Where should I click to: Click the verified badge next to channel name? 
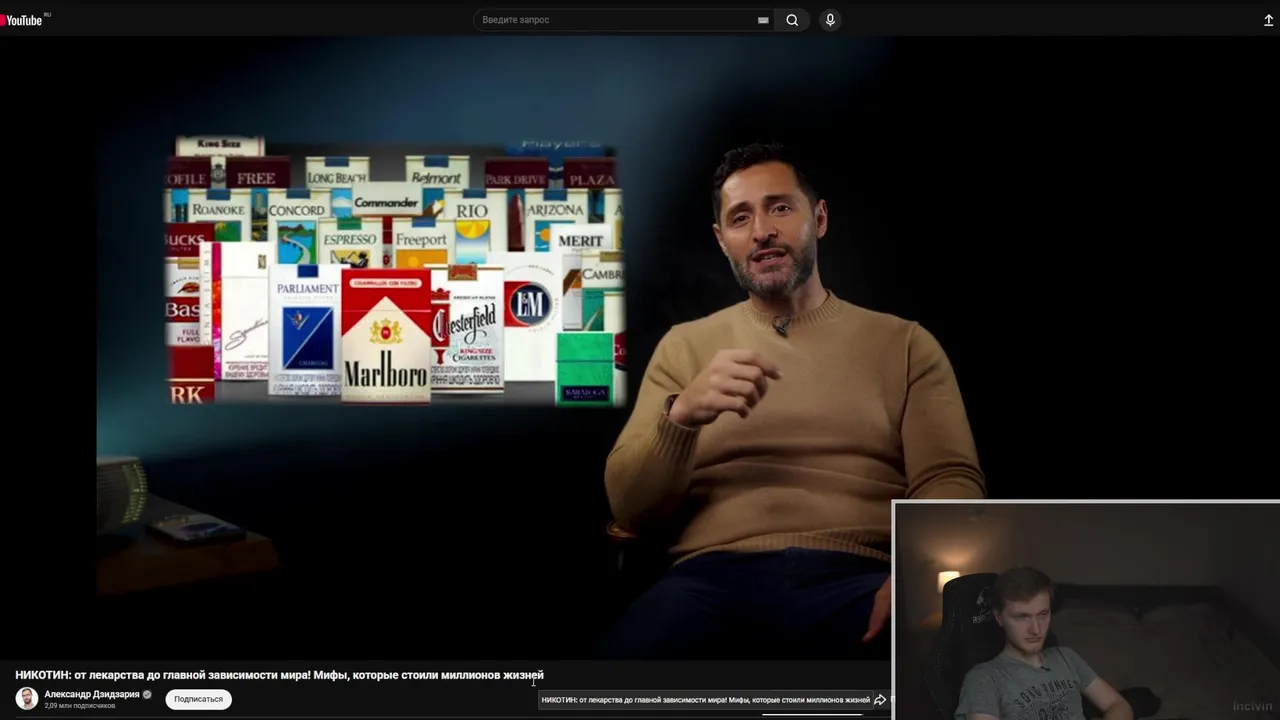coord(147,694)
